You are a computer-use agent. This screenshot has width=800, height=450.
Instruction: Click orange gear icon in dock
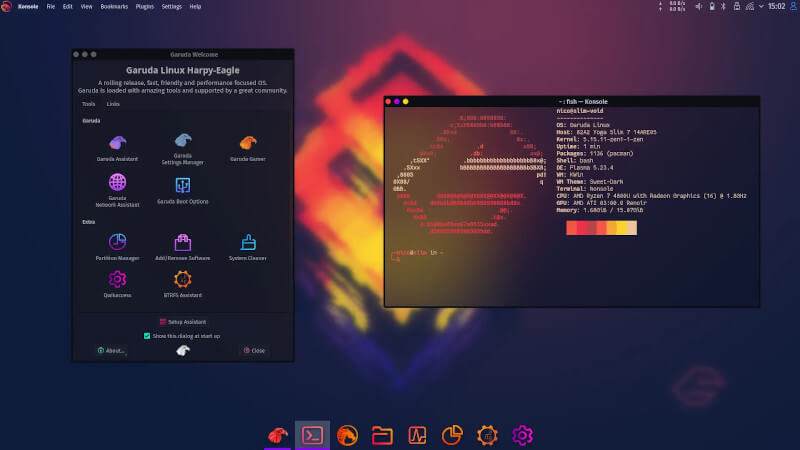[487, 435]
